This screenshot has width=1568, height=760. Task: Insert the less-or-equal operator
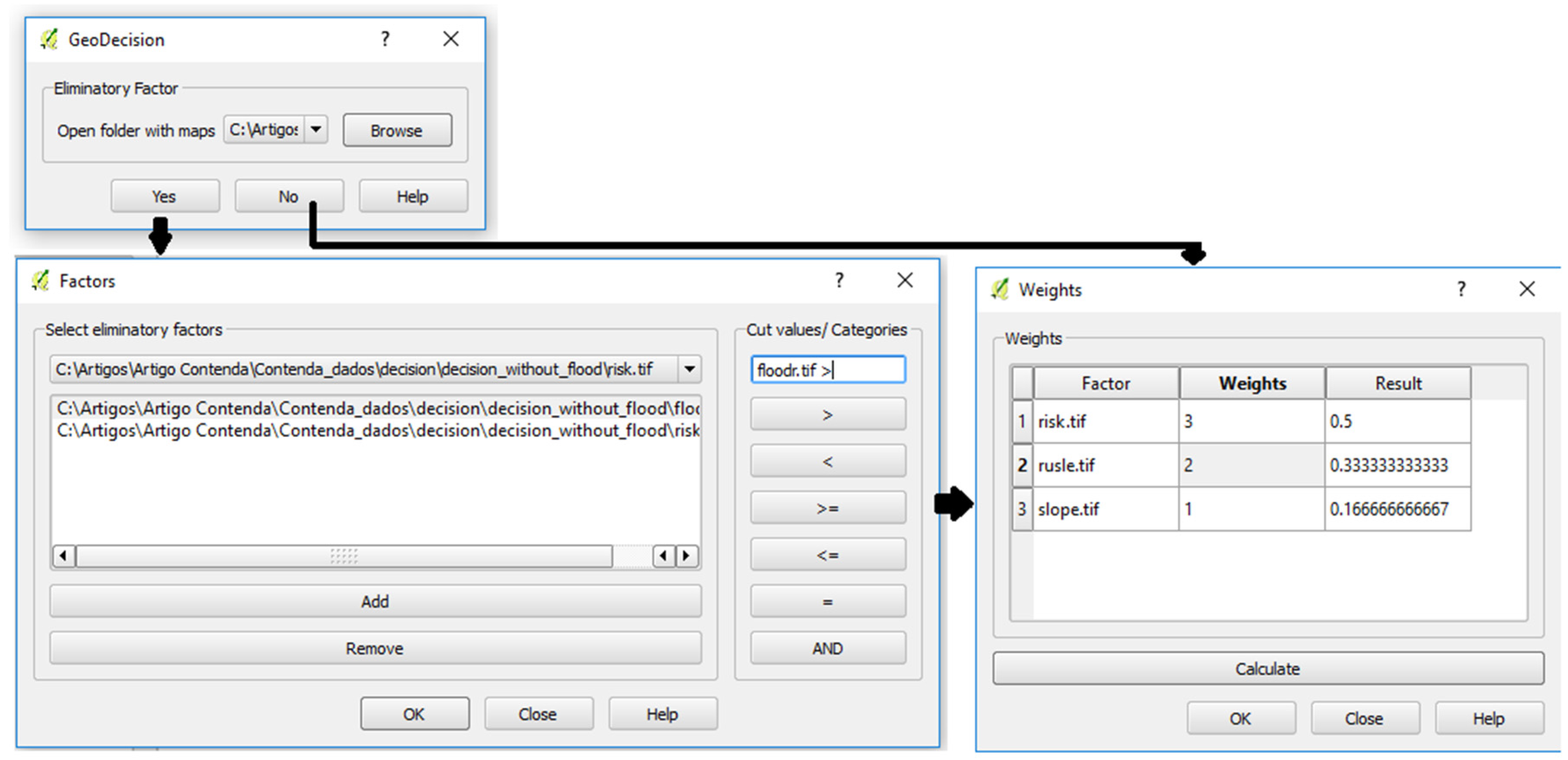828,555
